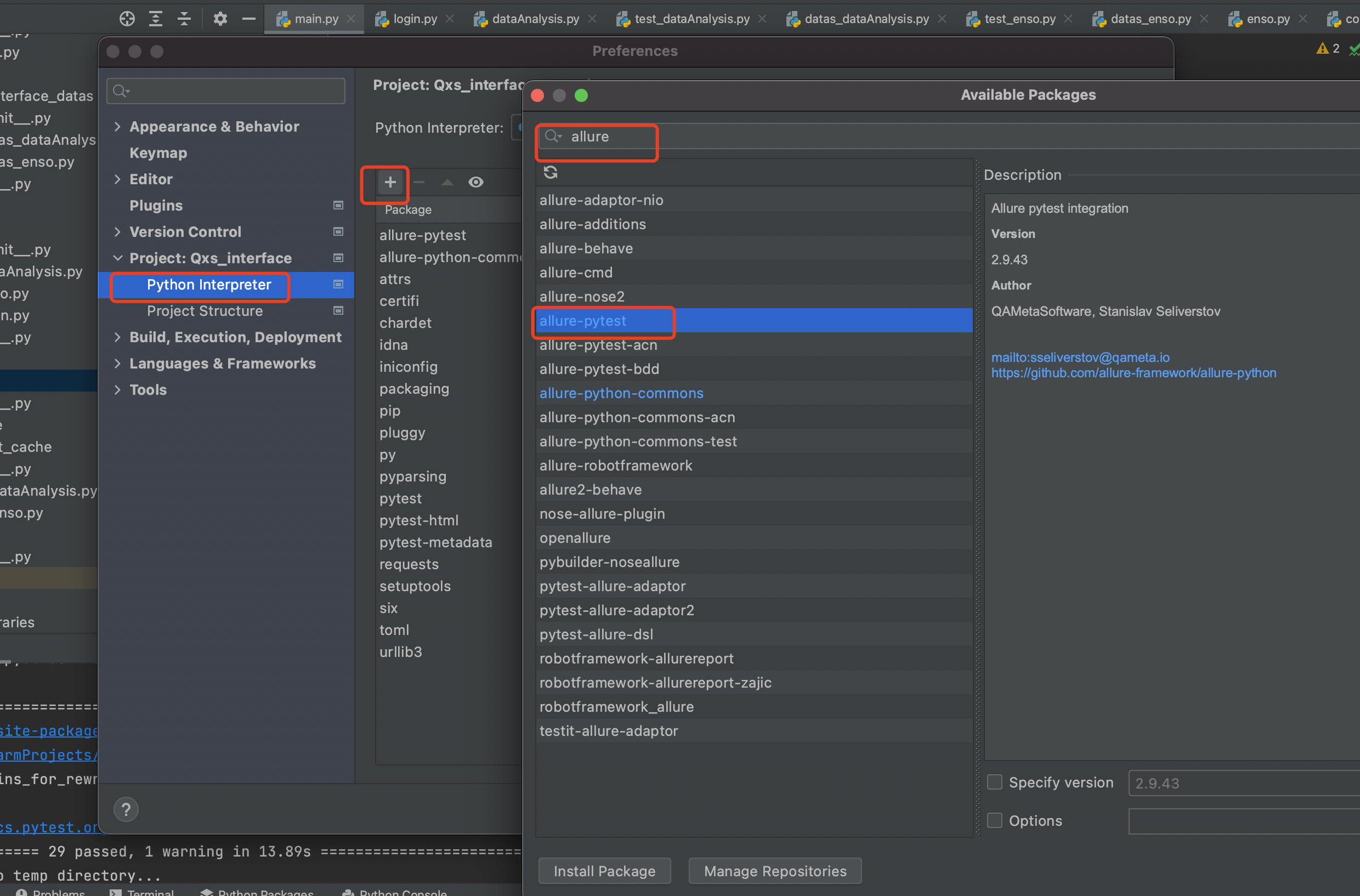1360x896 pixels.
Task: Open the allure-python GitHub link
Action: 1133,372
